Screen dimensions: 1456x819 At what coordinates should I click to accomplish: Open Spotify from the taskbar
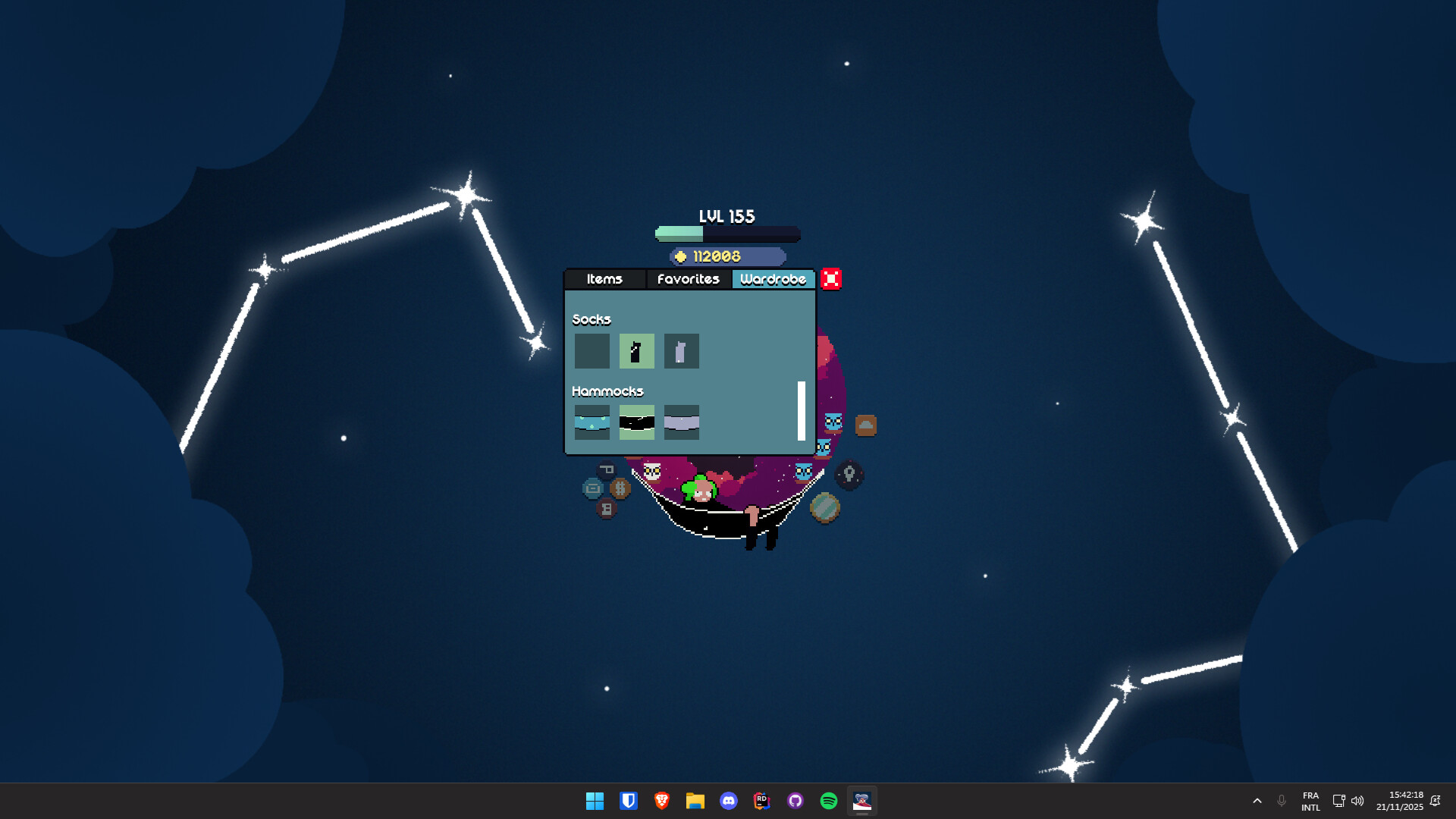827,801
